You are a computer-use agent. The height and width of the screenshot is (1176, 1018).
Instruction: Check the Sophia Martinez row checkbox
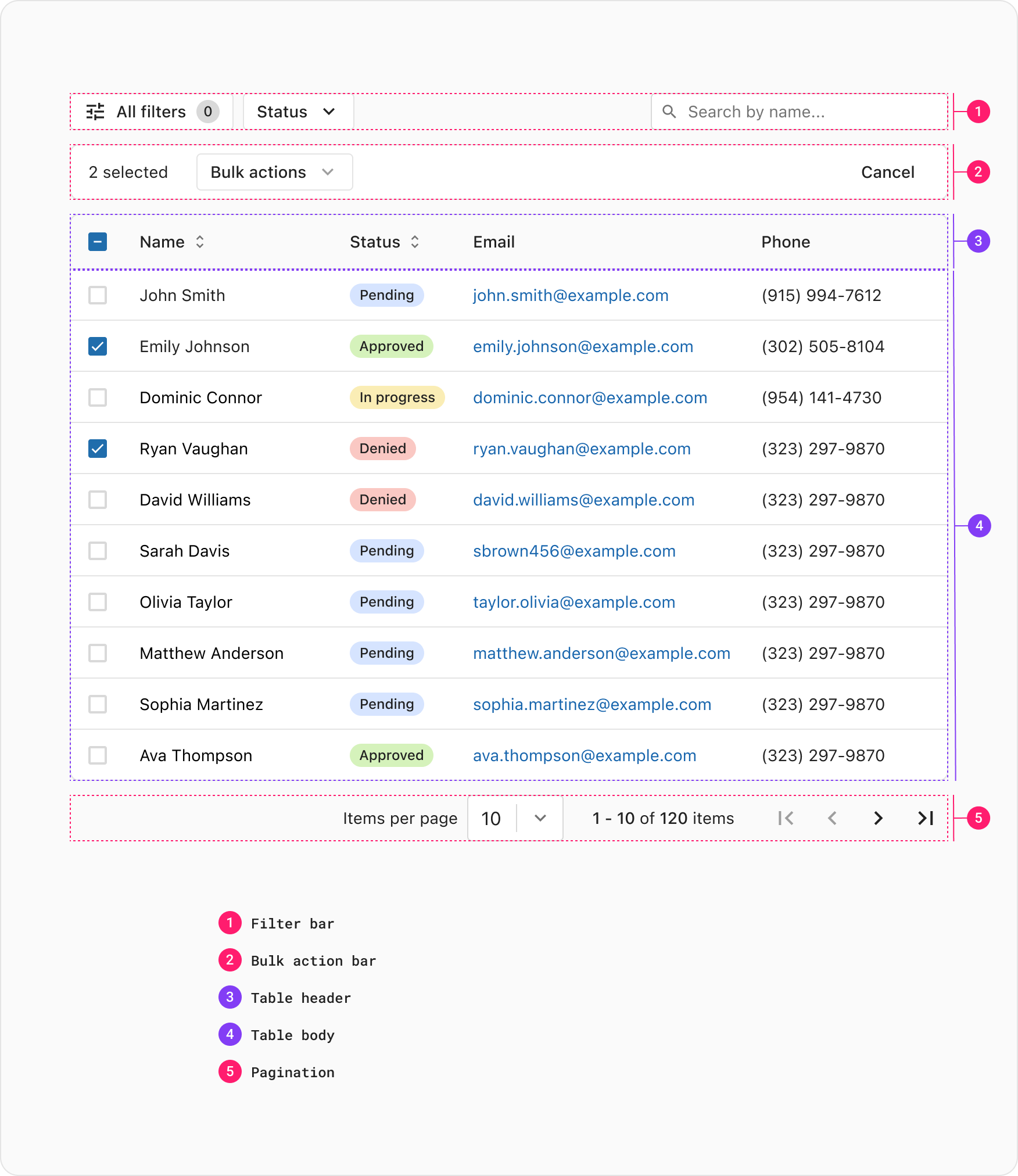coord(98,704)
